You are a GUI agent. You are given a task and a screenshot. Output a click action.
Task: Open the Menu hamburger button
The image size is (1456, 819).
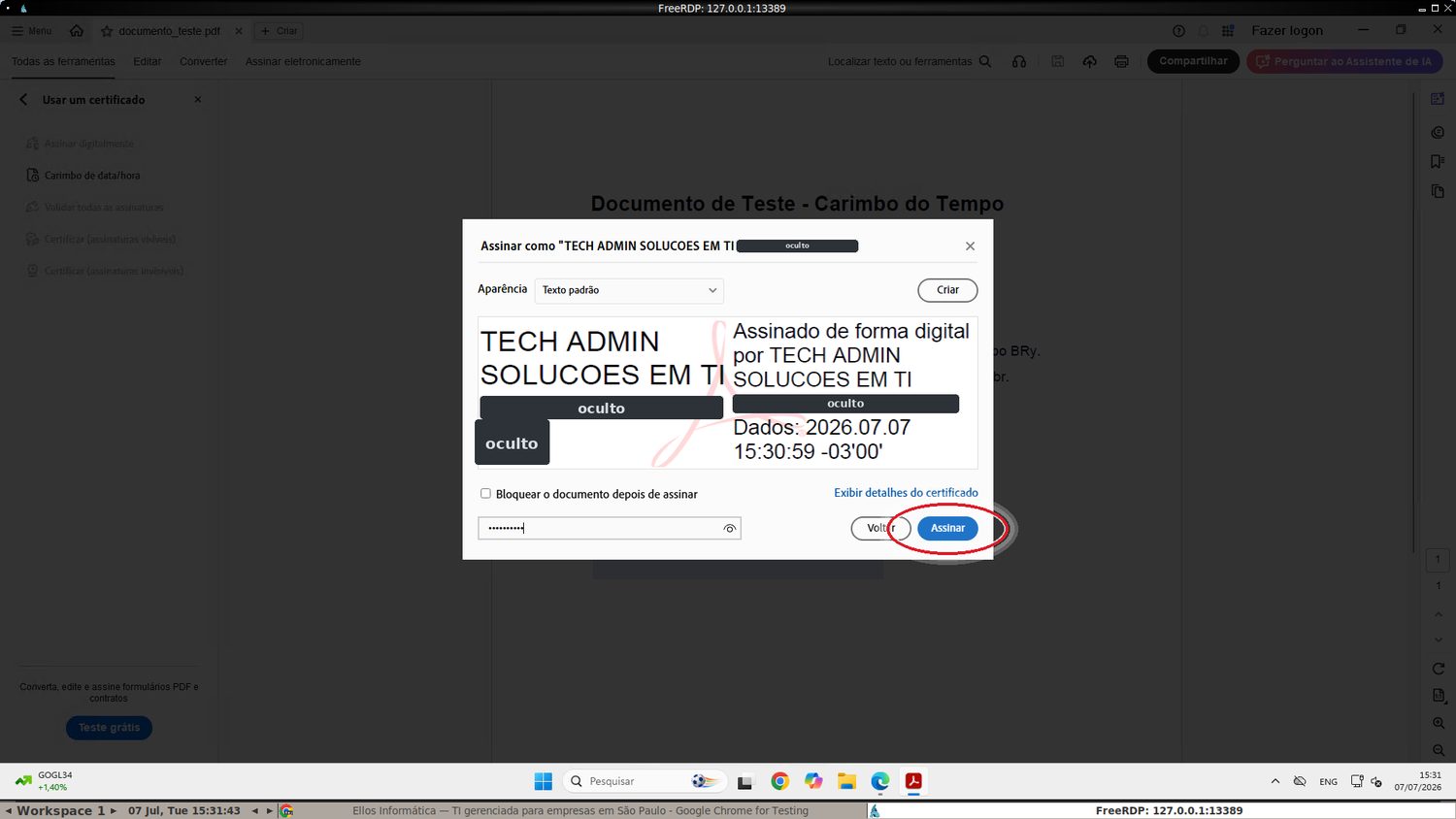click(32, 31)
